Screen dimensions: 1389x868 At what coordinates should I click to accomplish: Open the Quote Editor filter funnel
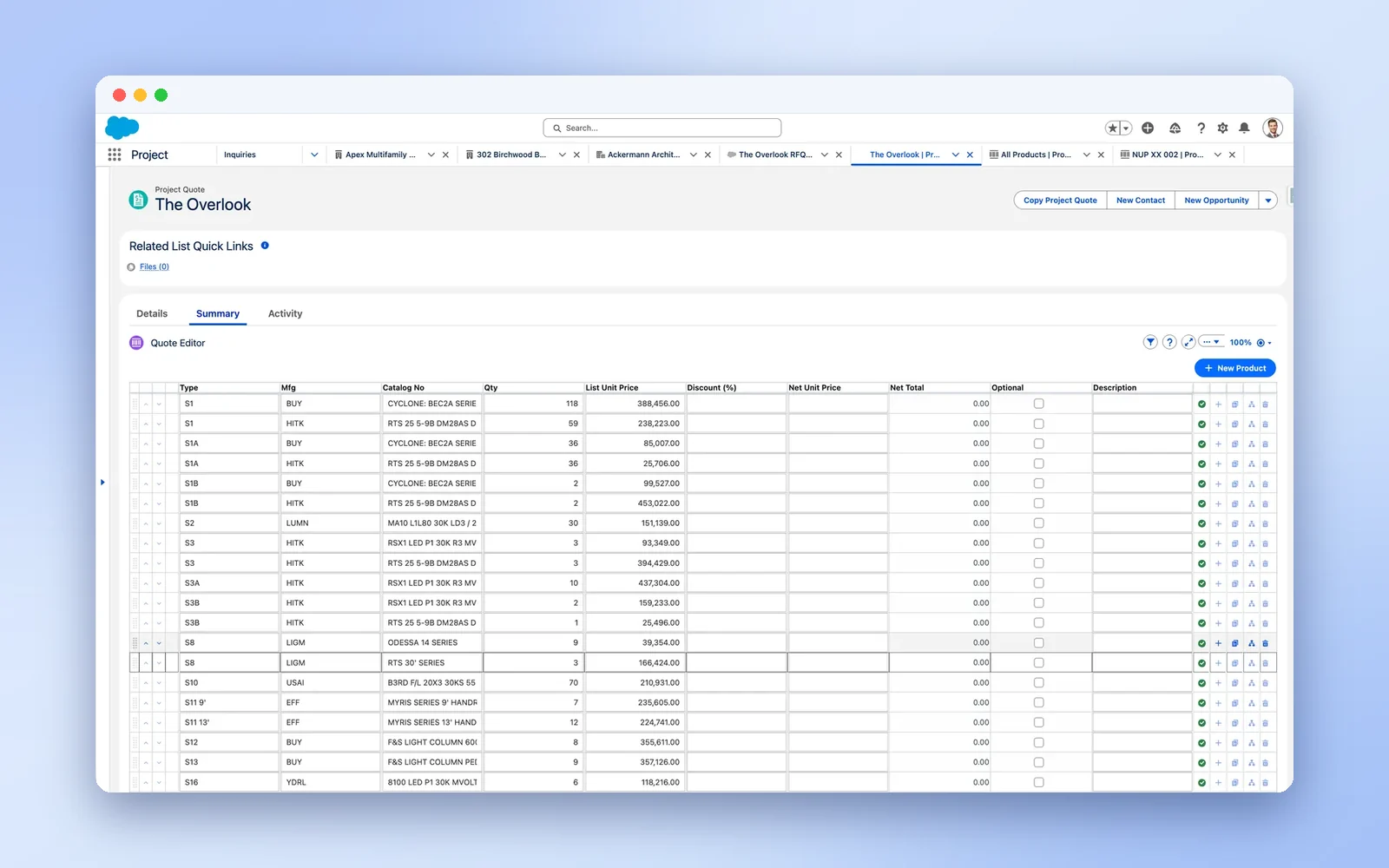tap(1150, 342)
